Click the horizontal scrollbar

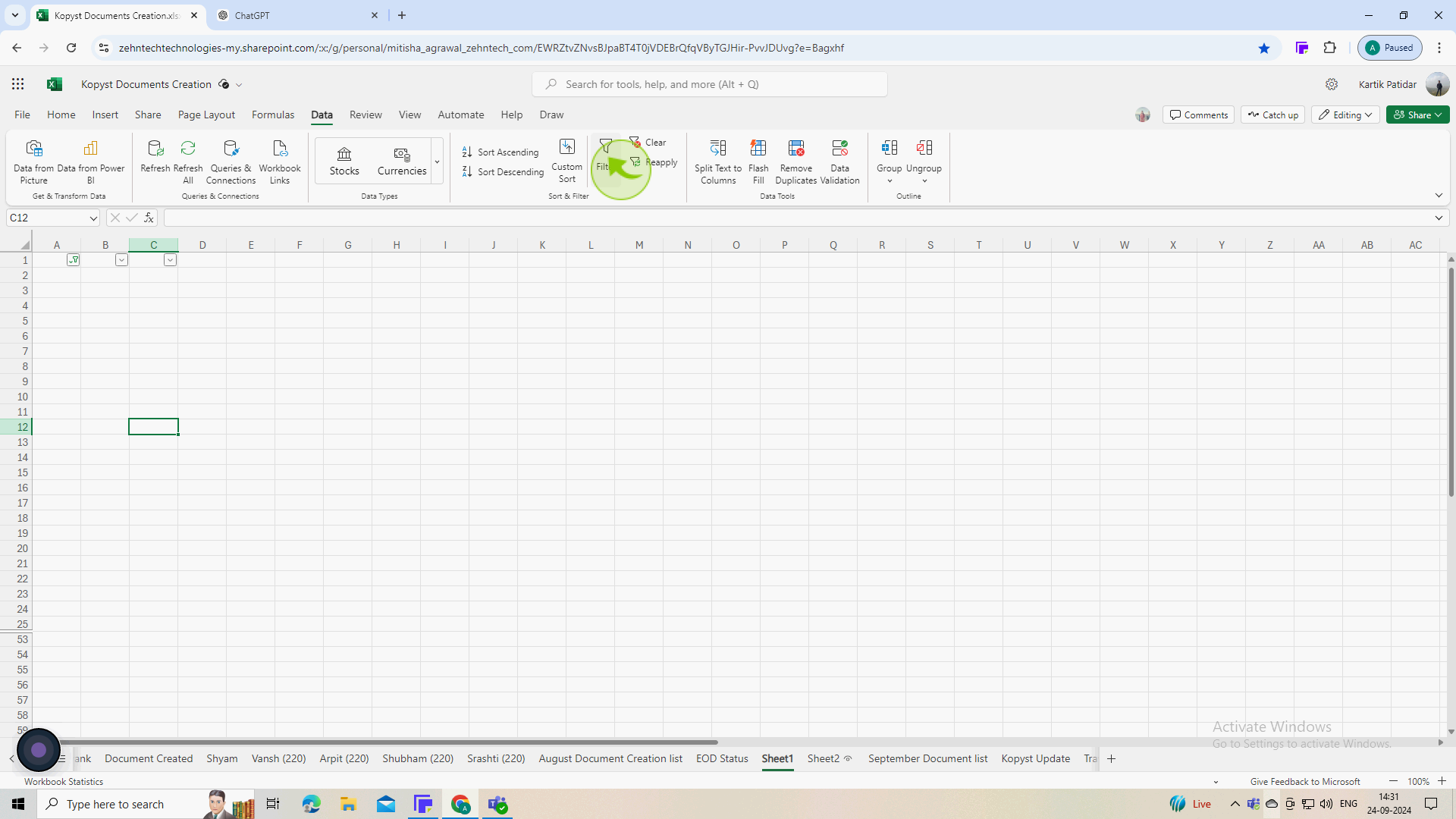pos(388,742)
